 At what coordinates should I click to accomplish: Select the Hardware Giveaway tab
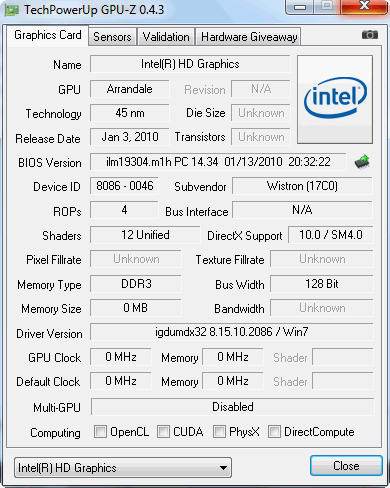[249, 37]
